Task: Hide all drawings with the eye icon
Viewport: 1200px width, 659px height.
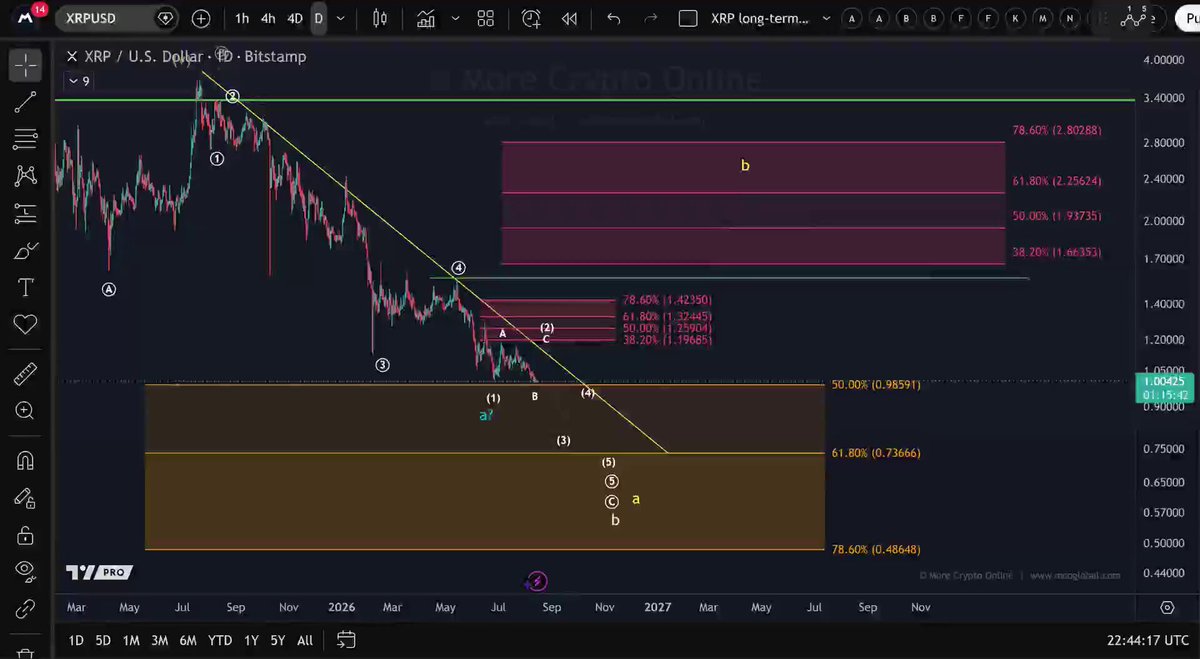Action: (x=25, y=571)
